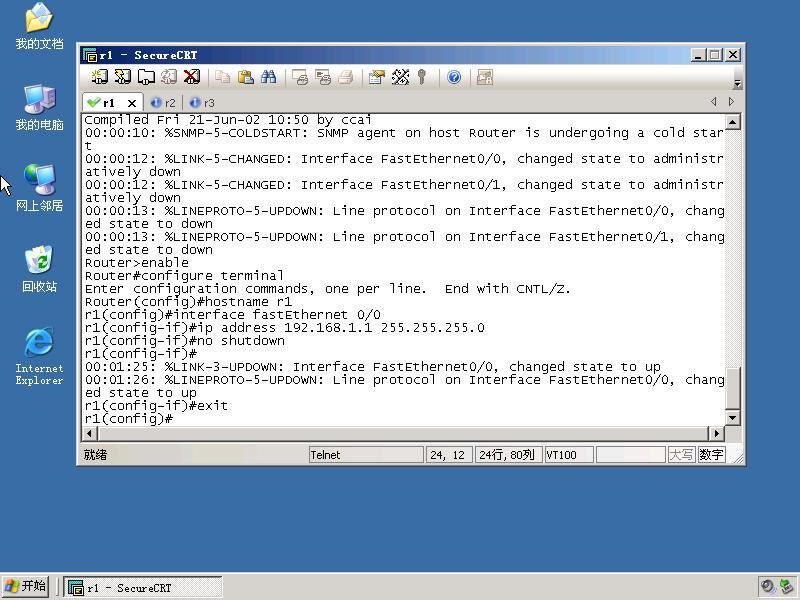The height and width of the screenshot is (600, 800).
Task: Minimize the SecureCRT window
Action: (698, 55)
